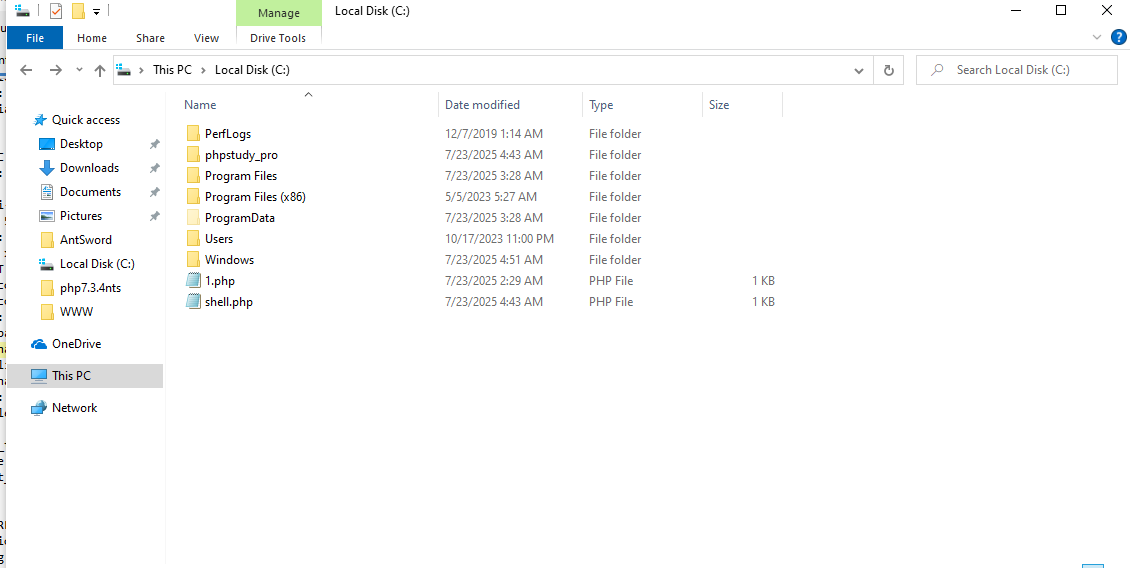Viewport: 1131px width, 568px height.
Task: Expand the ribbon with the chevron
Action: [x=1096, y=38]
